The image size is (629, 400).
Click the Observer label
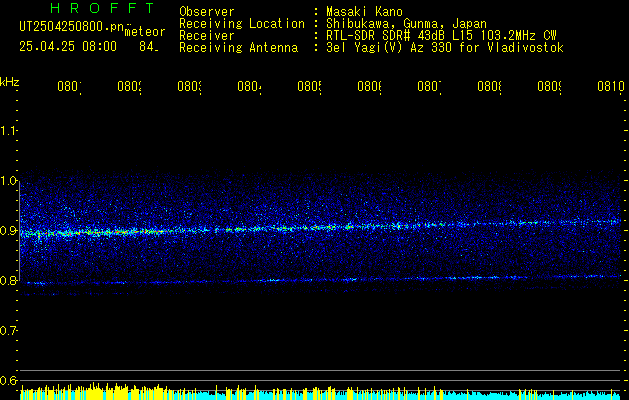coord(207,12)
